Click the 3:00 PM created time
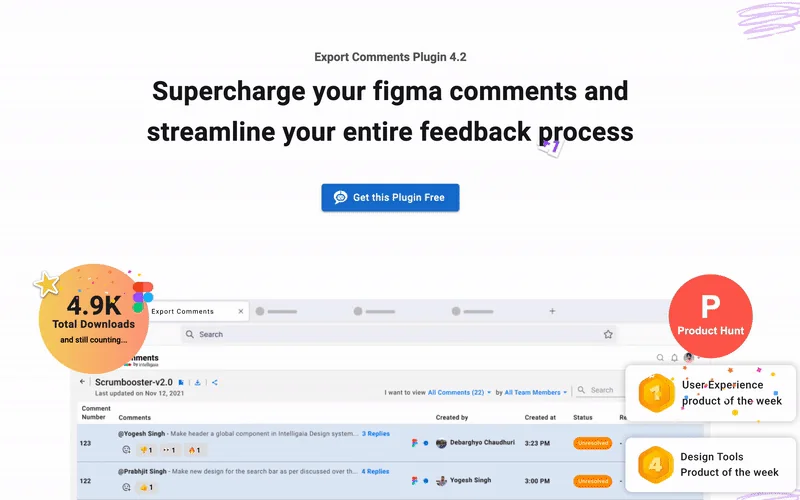This screenshot has height=500, width=800. point(537,481)
